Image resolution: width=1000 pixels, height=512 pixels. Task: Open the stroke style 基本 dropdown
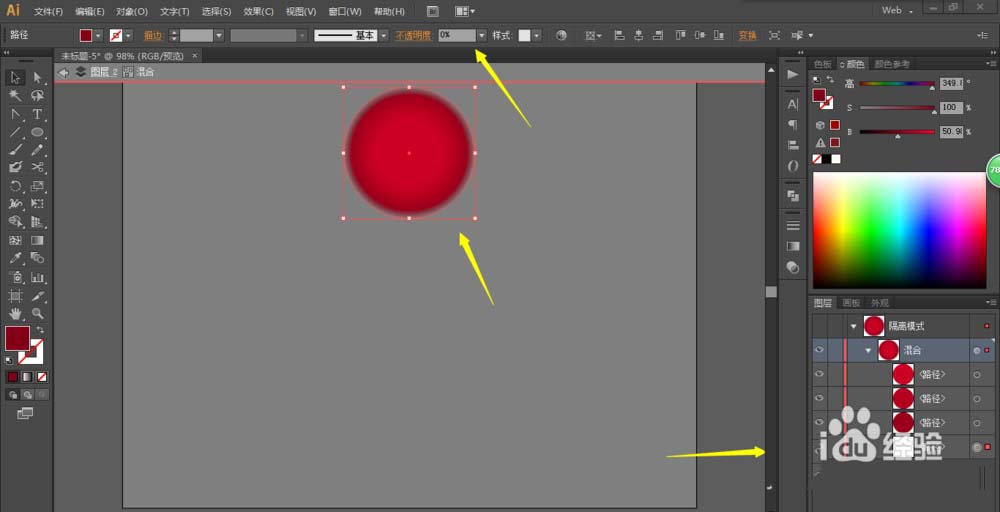[x=383, y=35]
